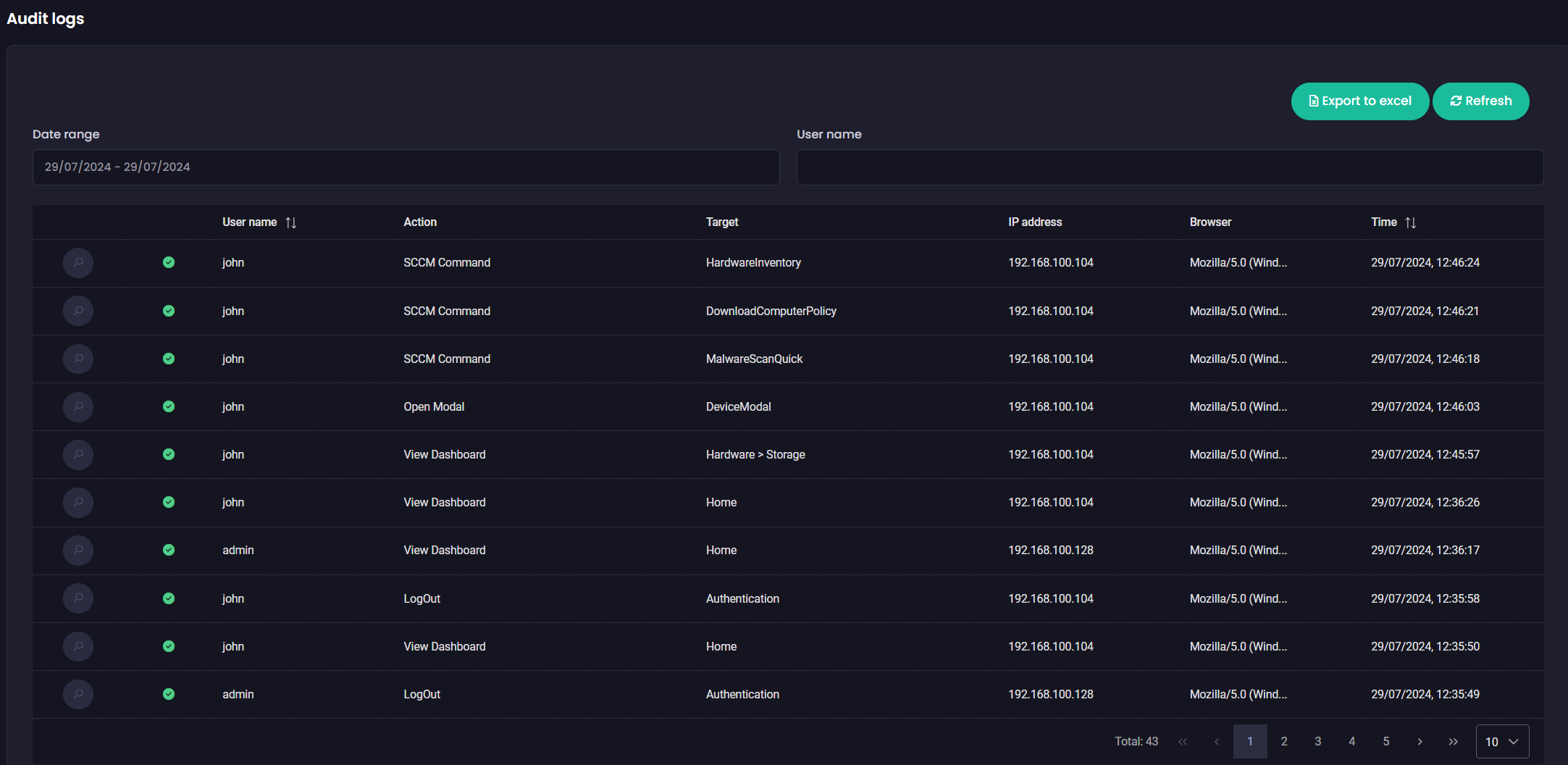This screenshot has width=1568, height=765.
Task: Open details for the HardwareInventory log entry
Action: pos(78,263)
